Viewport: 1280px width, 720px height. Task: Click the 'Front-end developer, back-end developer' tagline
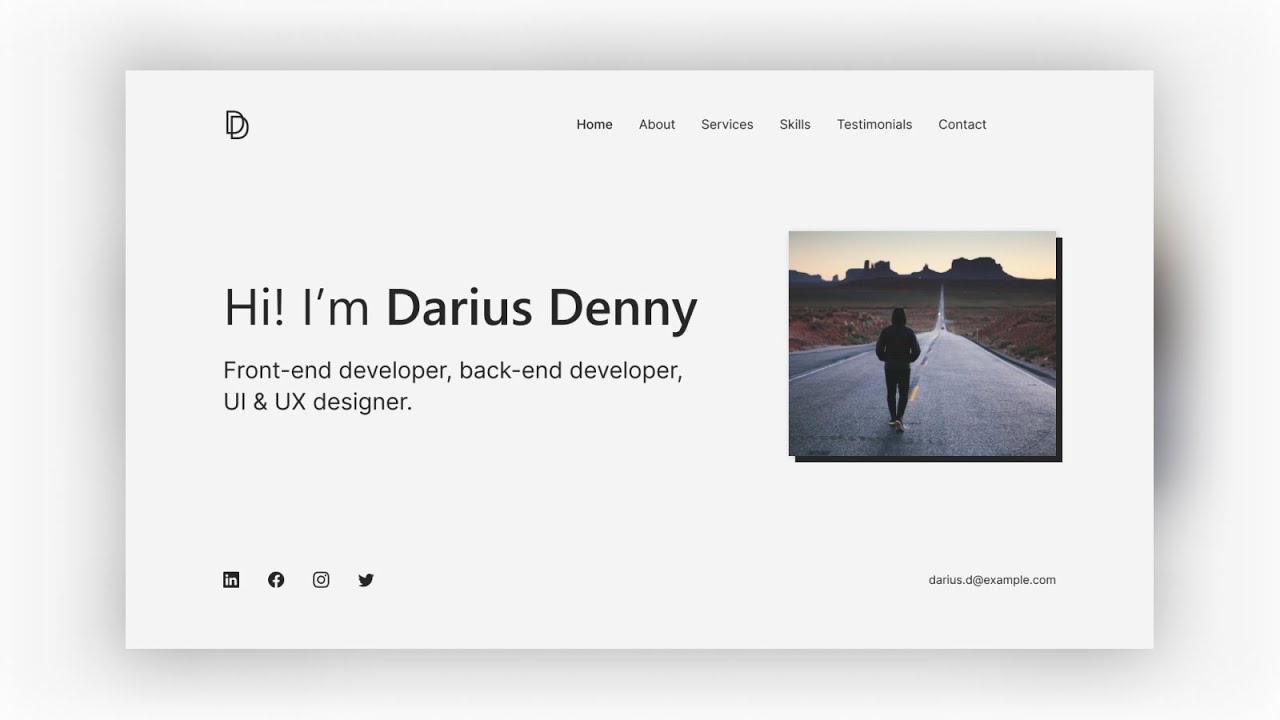tap(453, 386)
